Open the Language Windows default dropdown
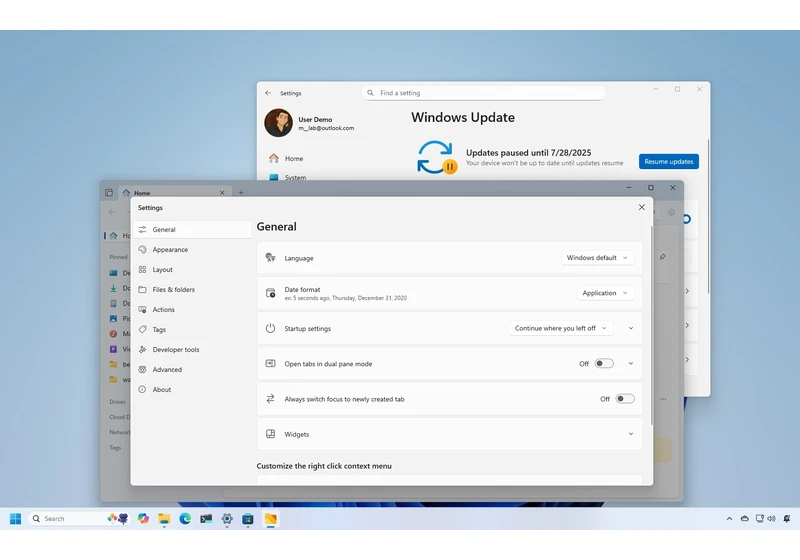 pos(597,258)
